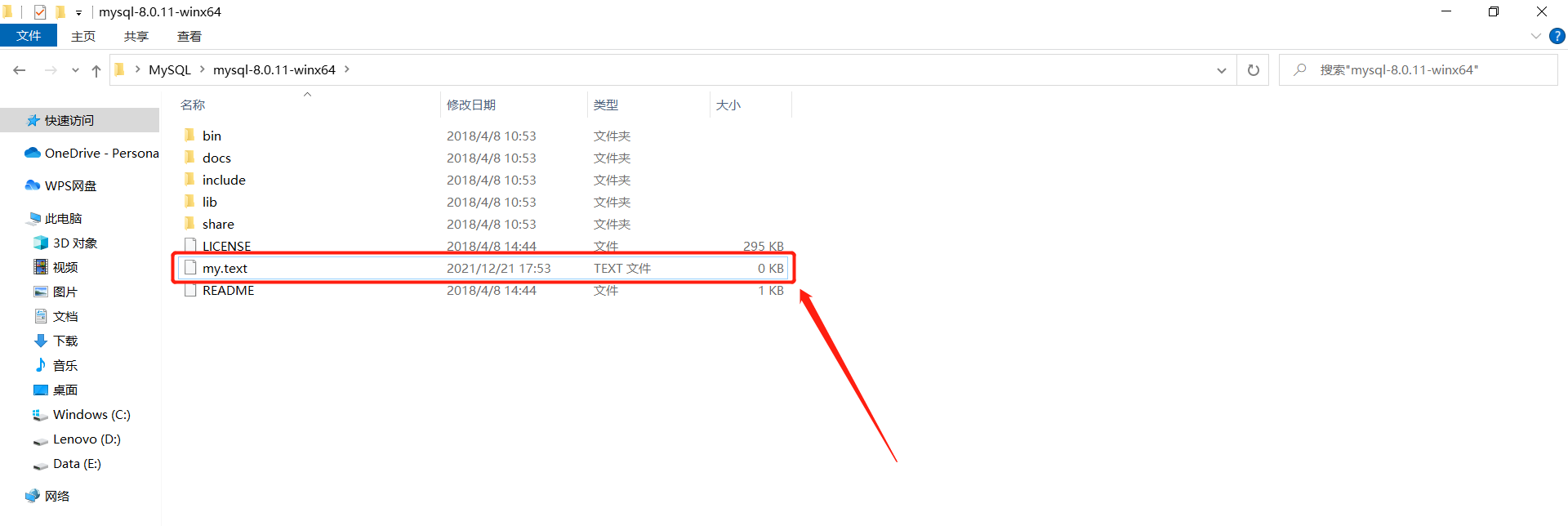
Task: Select the docs folder icon
Action: [x=189, y=157]
